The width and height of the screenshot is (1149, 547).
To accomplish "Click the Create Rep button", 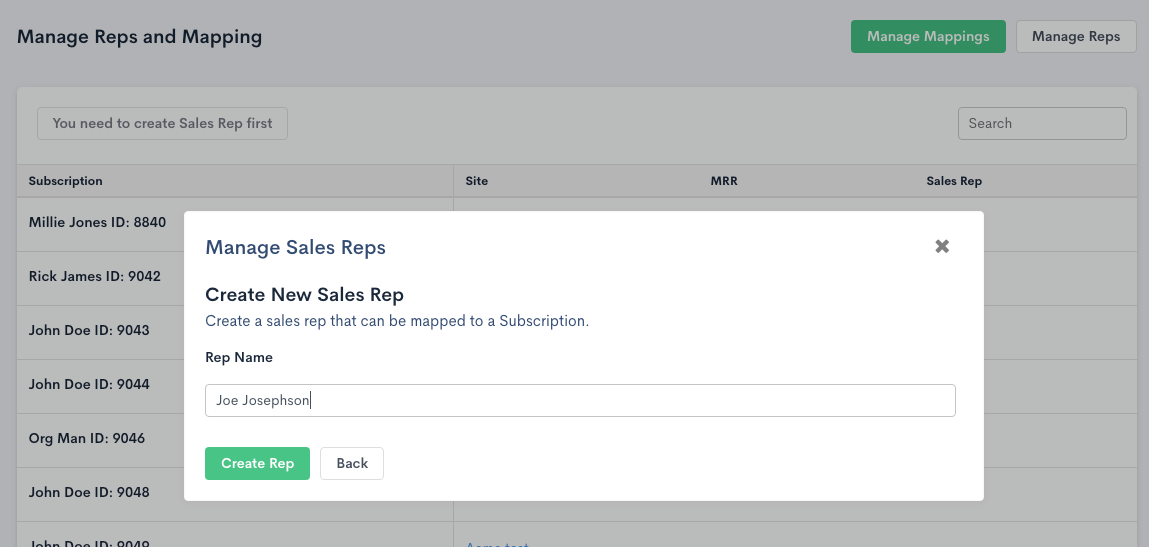I will coord(257,463).
